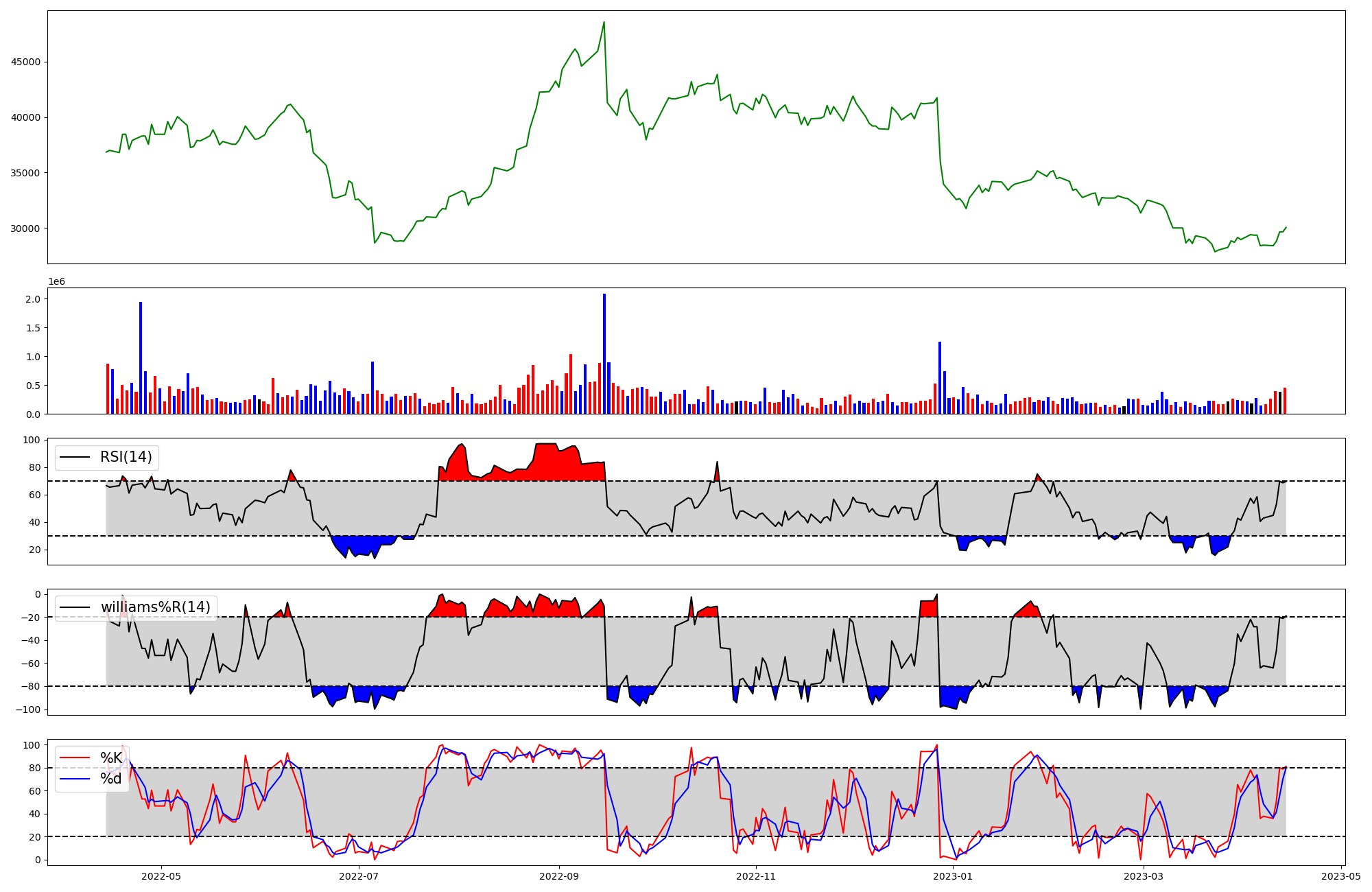
Task: Click the 2022-07 date tick label
Action: tap(359, 876)
